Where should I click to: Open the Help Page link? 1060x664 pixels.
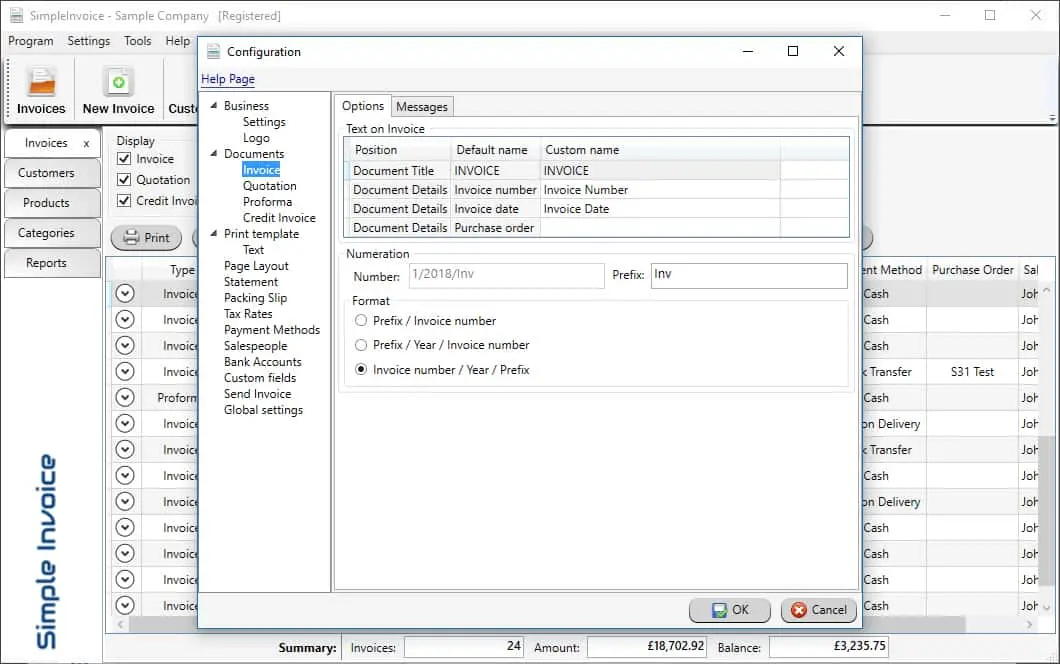(x=228, y=79)
